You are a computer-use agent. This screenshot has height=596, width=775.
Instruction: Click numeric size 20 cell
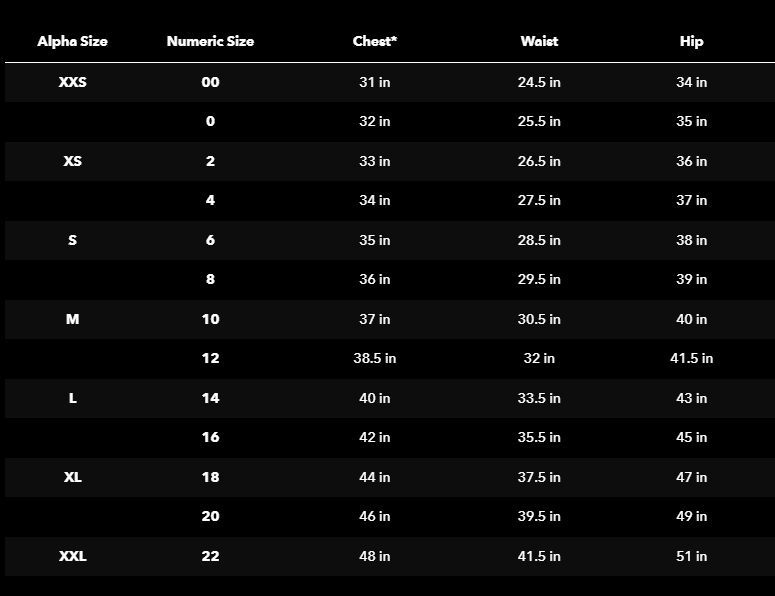pyautogui.click(x=210, y=516)
